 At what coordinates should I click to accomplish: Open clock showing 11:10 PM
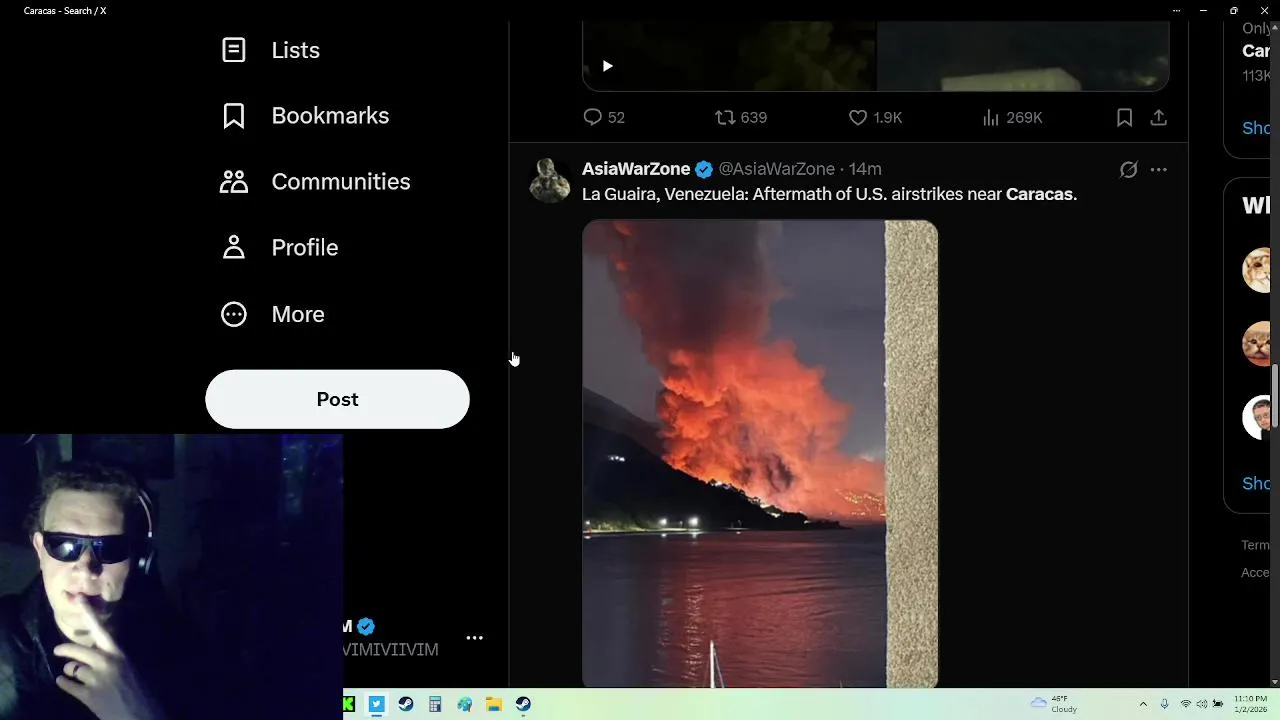point(1251,704)
